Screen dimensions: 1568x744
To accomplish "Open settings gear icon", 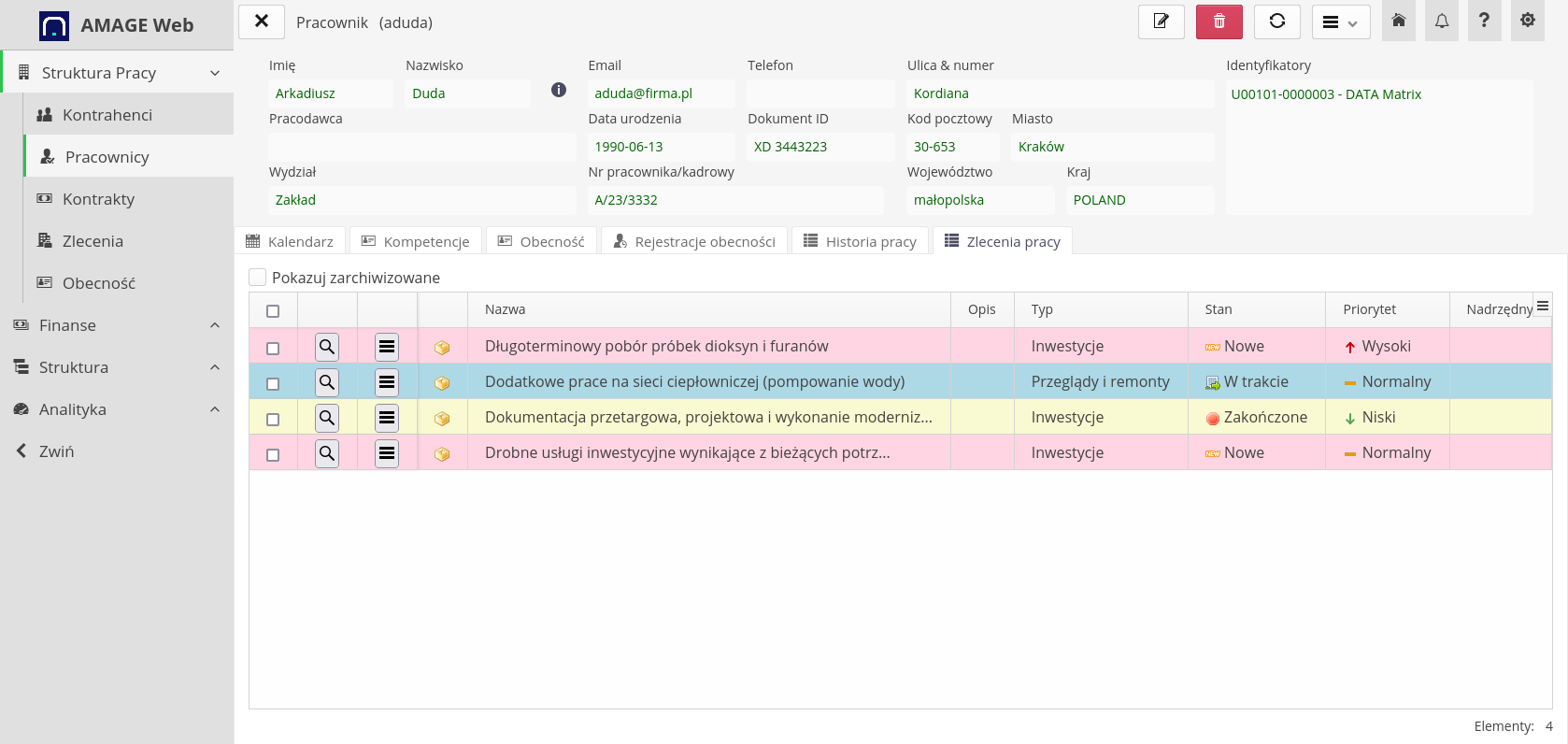I will coord(1528,21).
